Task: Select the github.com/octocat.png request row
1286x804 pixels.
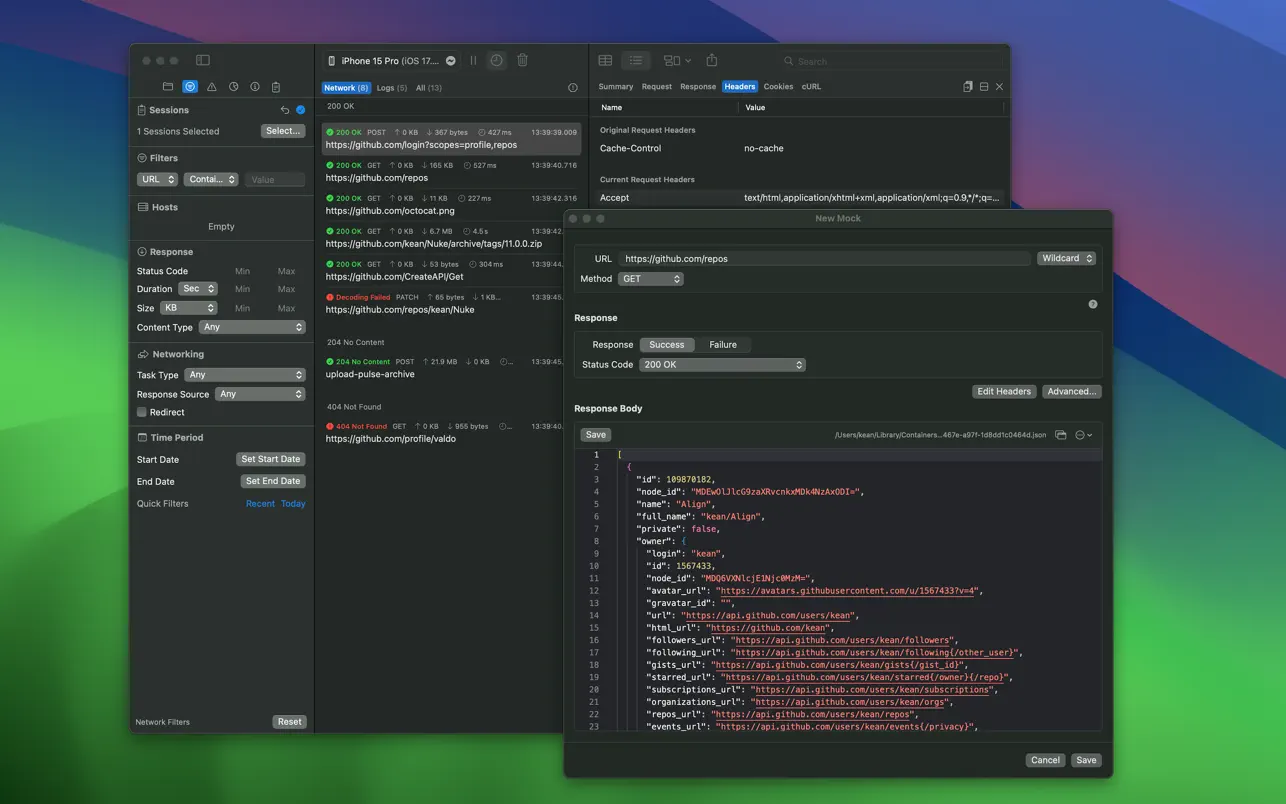Action: pyautogui.click(x=451, y=205)
